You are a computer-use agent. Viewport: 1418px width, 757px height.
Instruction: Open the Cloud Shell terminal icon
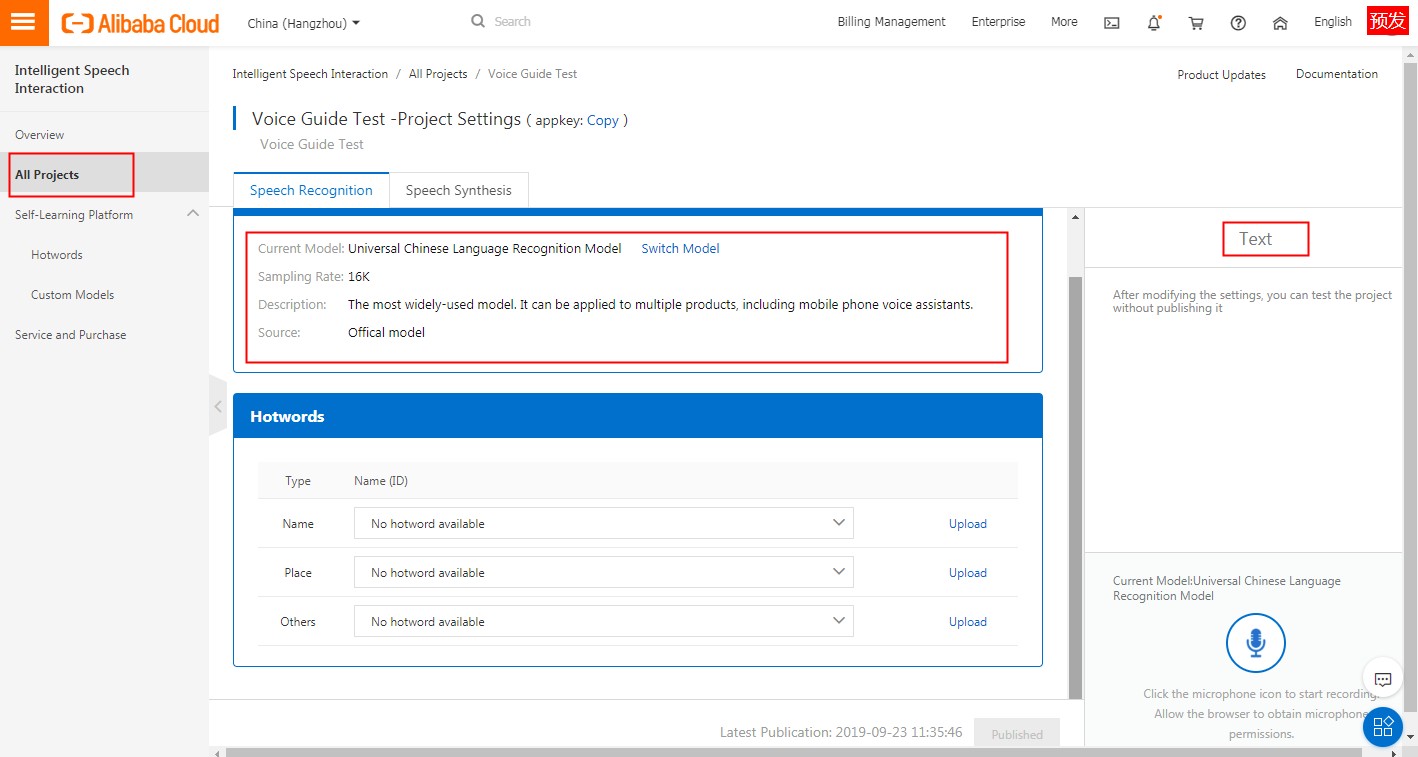[1111, 23]
